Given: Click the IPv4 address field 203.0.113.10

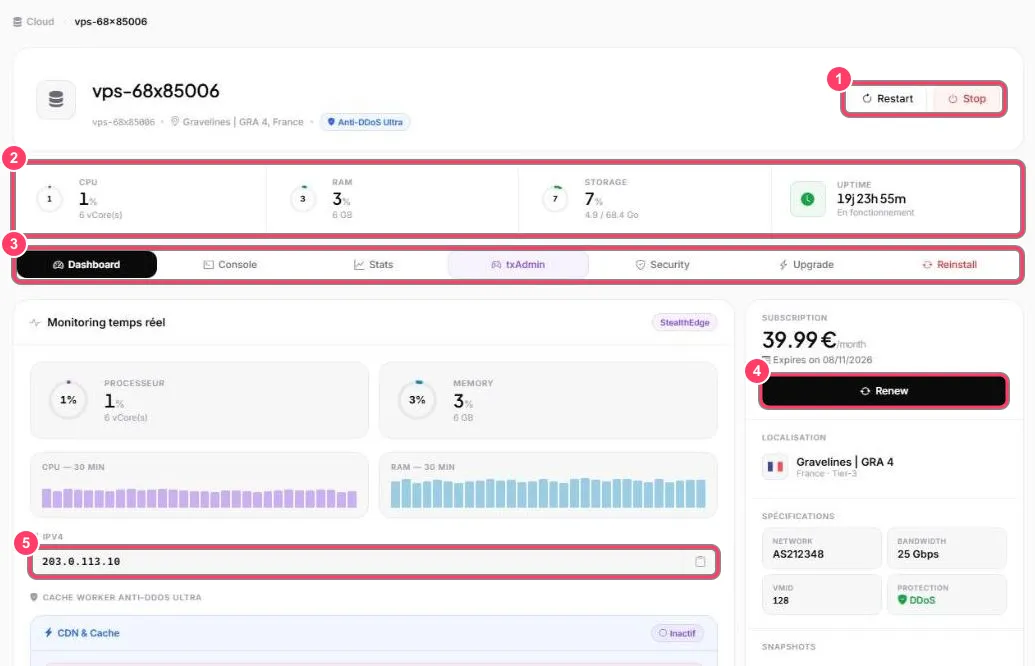Looking at the screenshot, I should [x=374, y=562].
